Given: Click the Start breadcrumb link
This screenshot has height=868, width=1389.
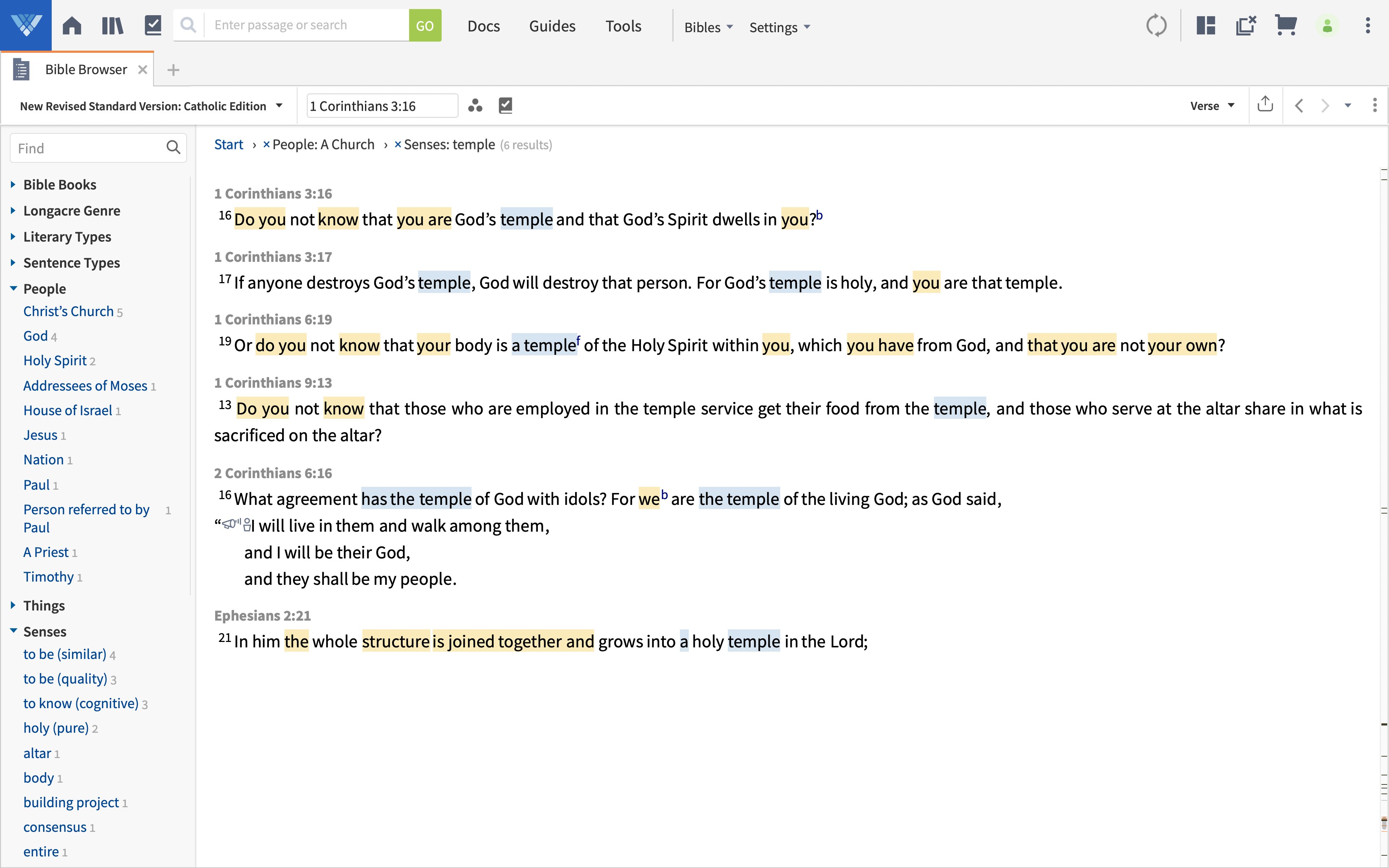Looking at the screenshot, I should [x=229, y=145].
